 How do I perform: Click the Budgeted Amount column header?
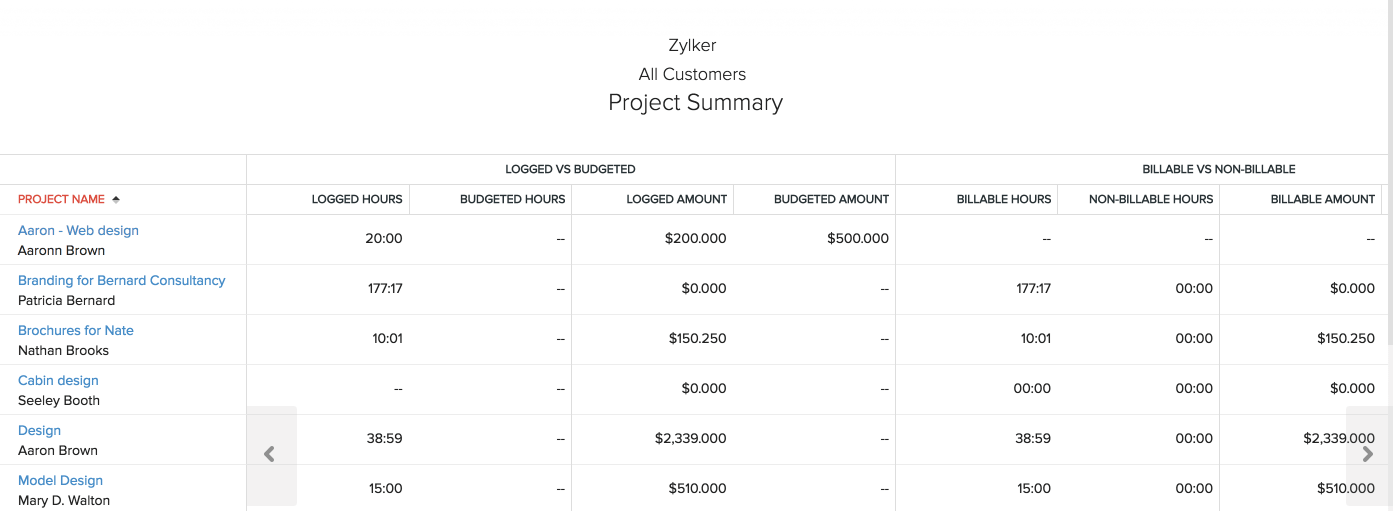[831, 199]
